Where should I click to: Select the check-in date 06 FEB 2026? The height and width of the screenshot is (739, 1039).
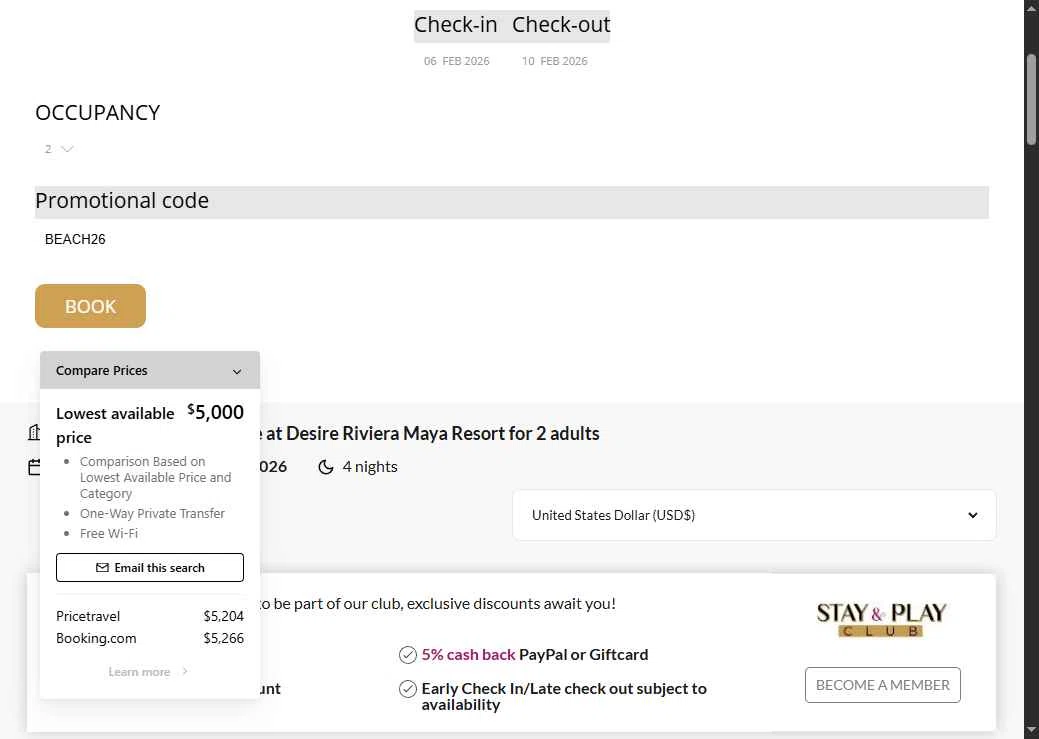[x=457, y=61]
